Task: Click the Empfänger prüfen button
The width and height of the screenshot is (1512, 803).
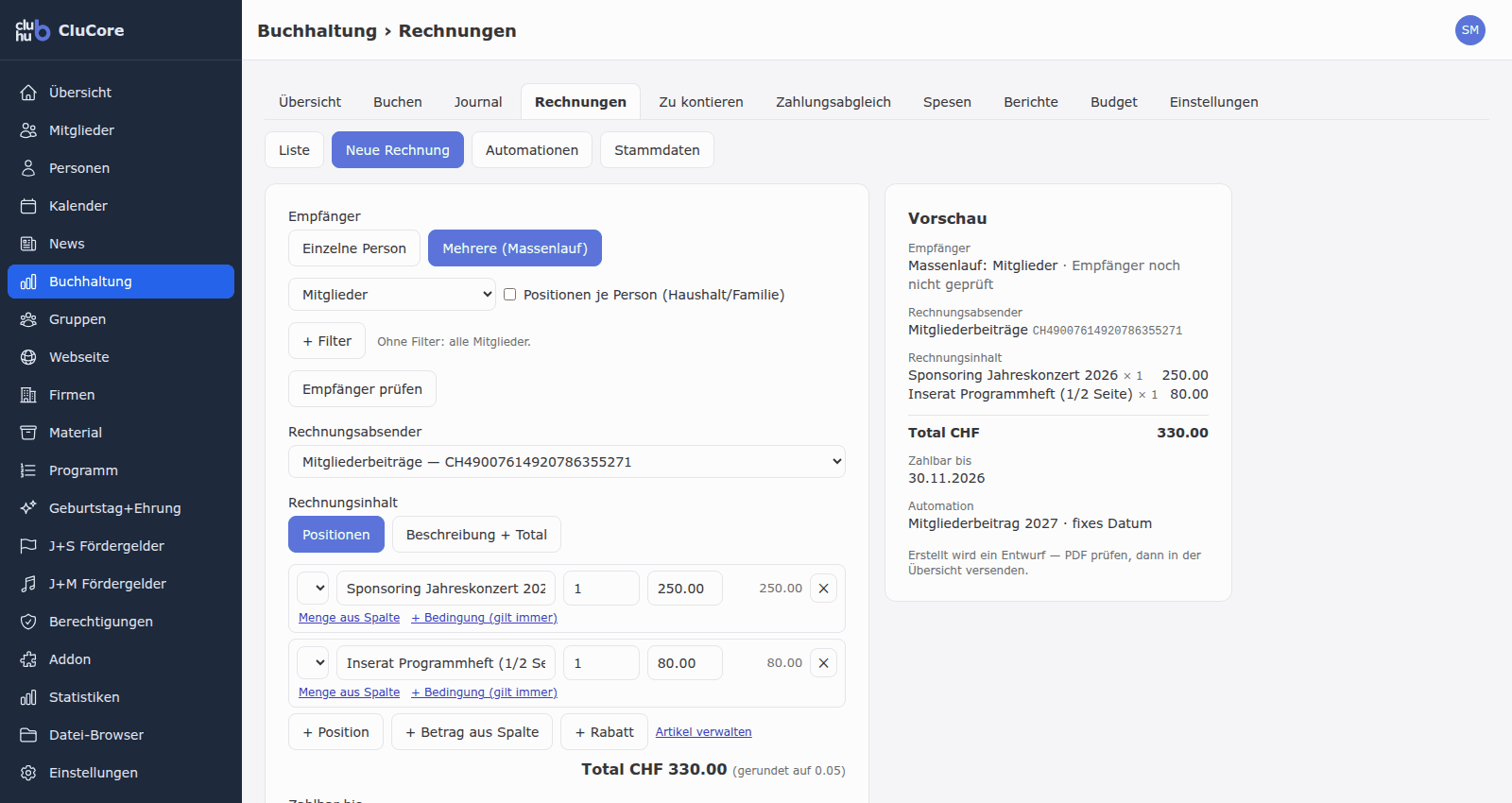Action: pos(362,389)
